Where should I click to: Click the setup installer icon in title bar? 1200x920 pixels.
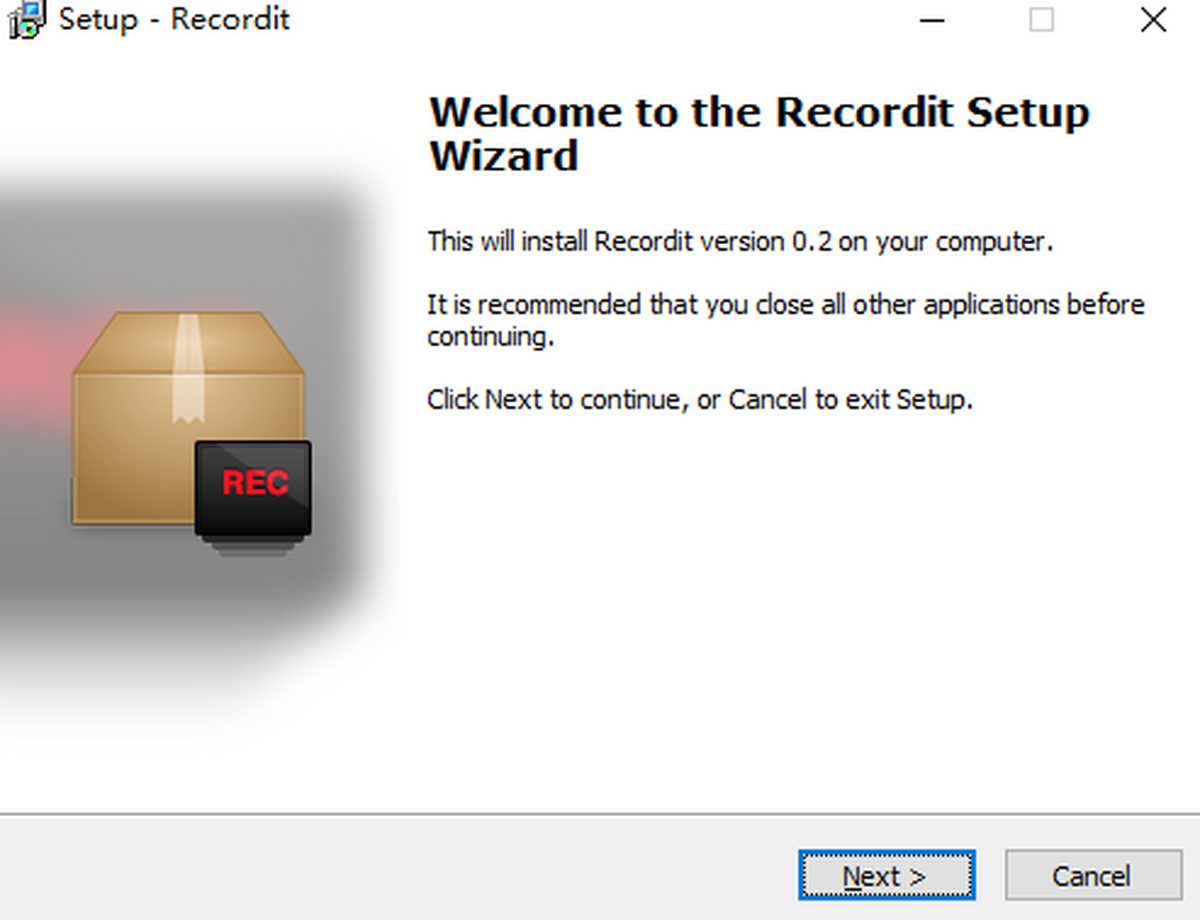pyautogui.click(x=24, y=20)
